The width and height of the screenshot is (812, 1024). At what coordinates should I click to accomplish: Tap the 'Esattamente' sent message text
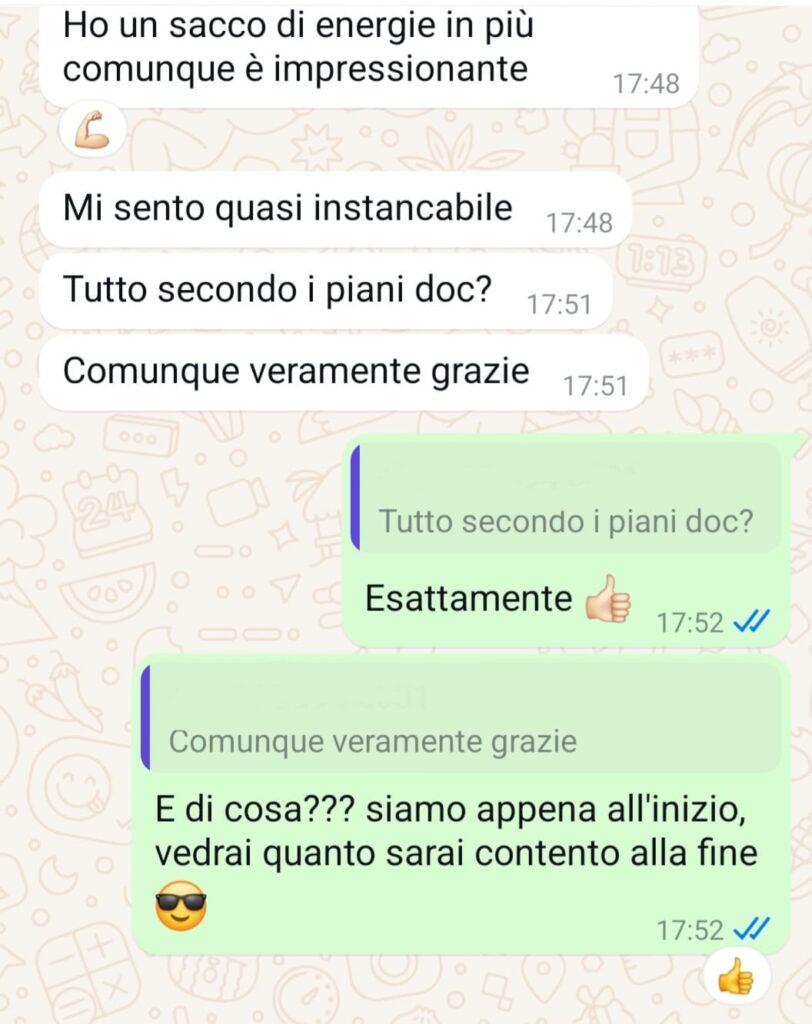(x=468, y=598)
